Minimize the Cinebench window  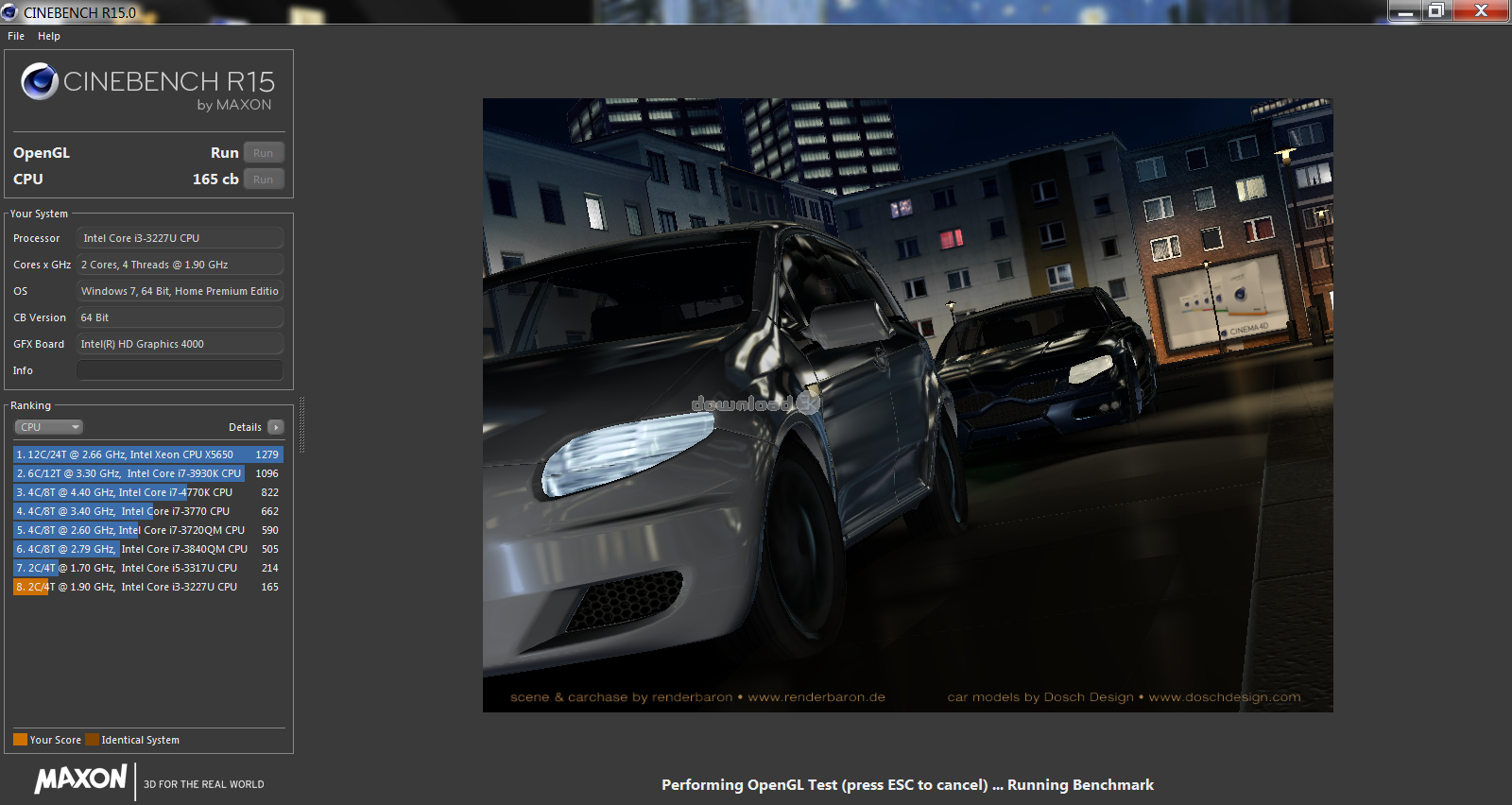click(1405, 11)
